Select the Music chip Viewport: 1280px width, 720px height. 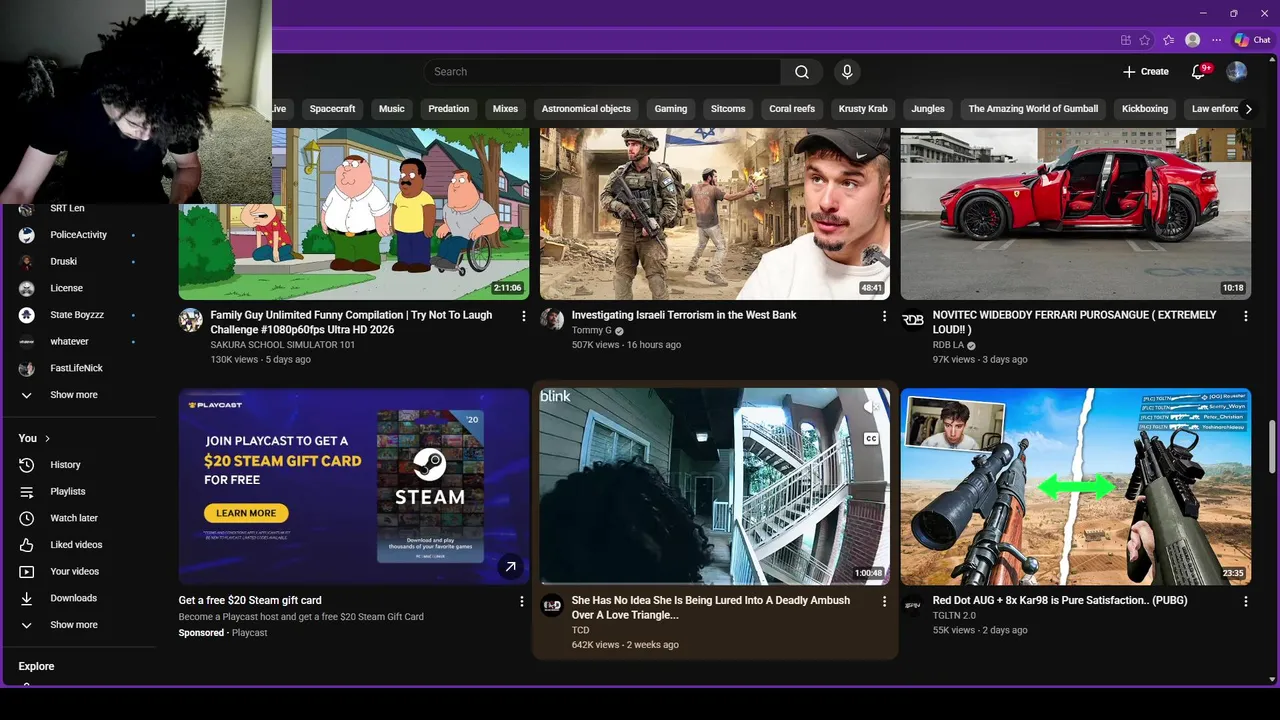(x=392, y=109)
